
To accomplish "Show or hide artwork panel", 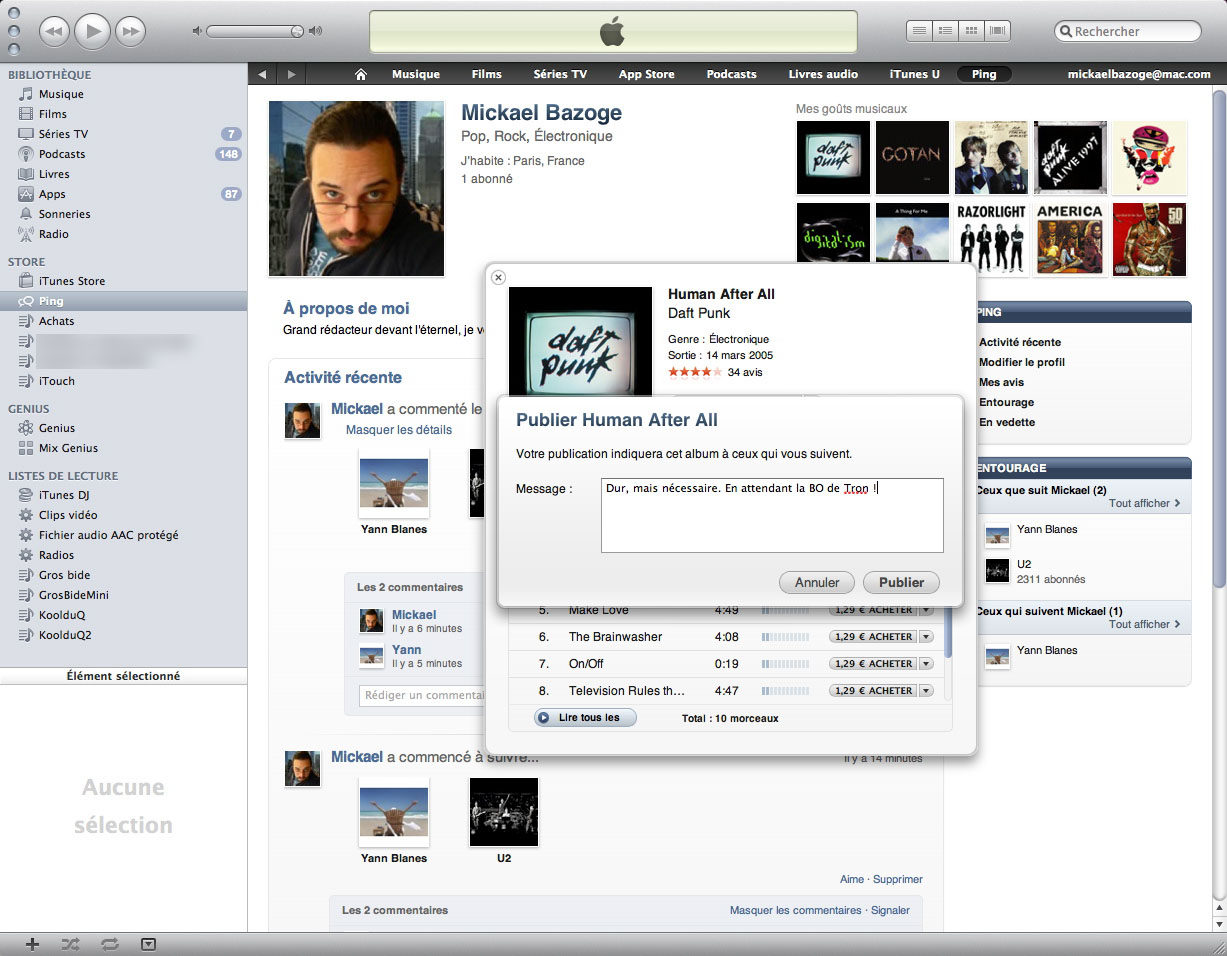I will (149, 943).
